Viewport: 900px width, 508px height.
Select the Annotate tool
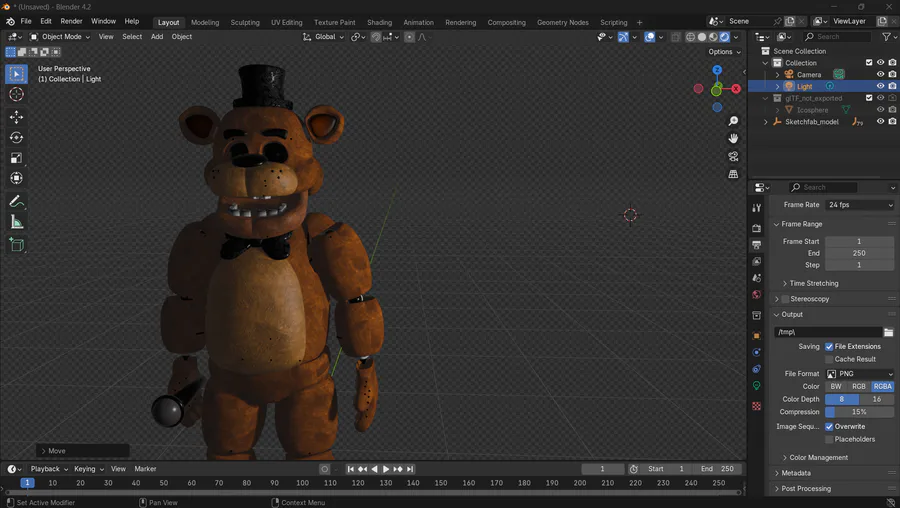pyautogui.click(x=16, y=201)
